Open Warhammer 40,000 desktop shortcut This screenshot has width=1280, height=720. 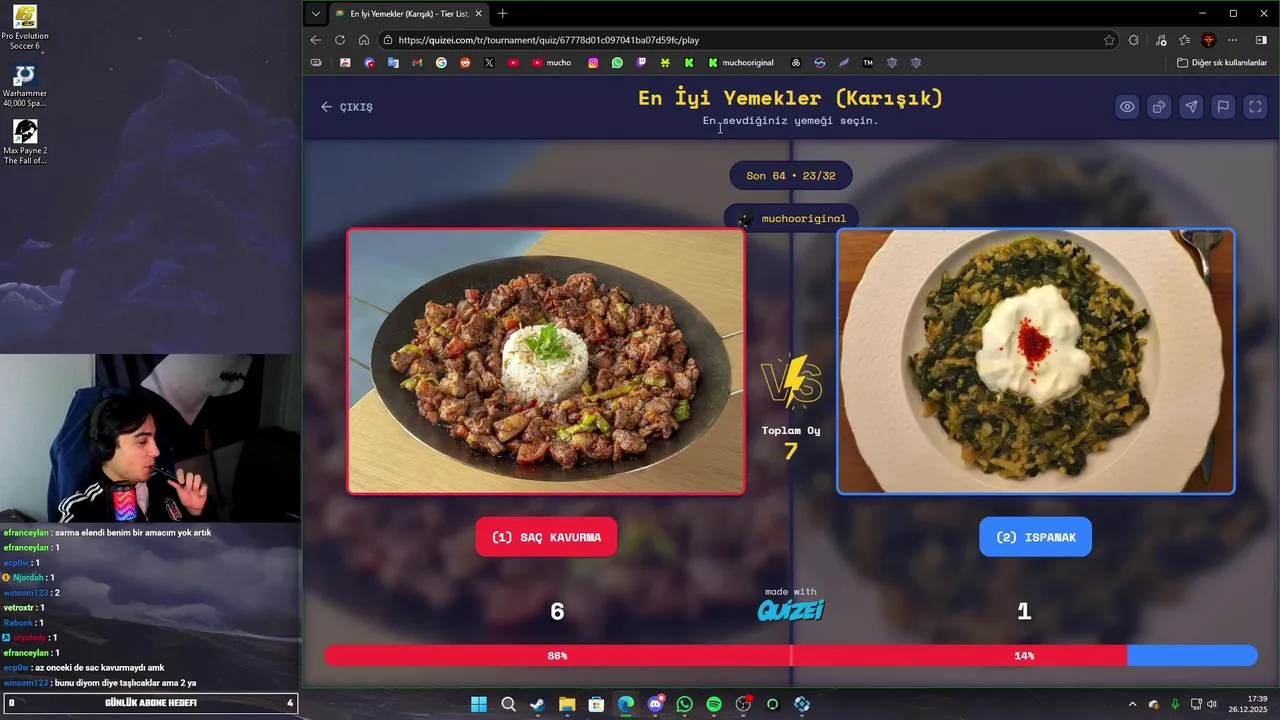(x=25, y=86)
